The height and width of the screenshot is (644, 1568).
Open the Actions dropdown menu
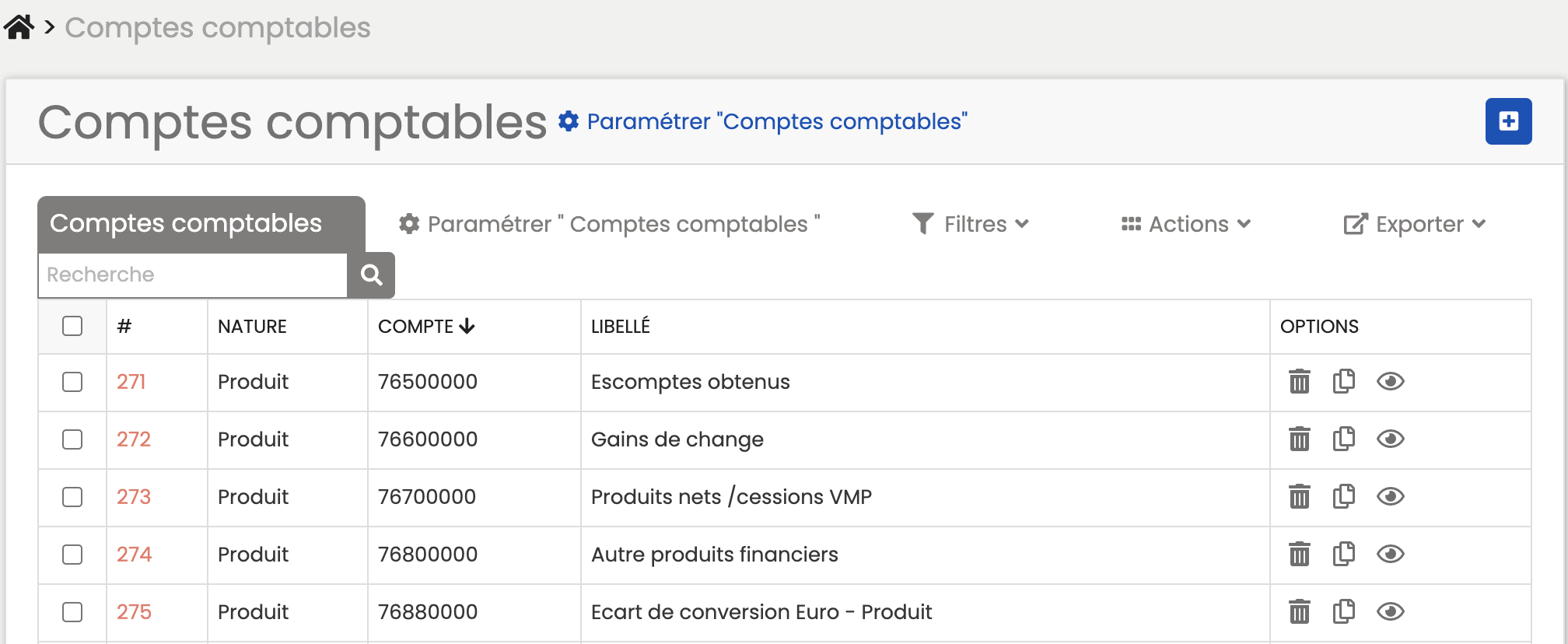pos(1185,224)
